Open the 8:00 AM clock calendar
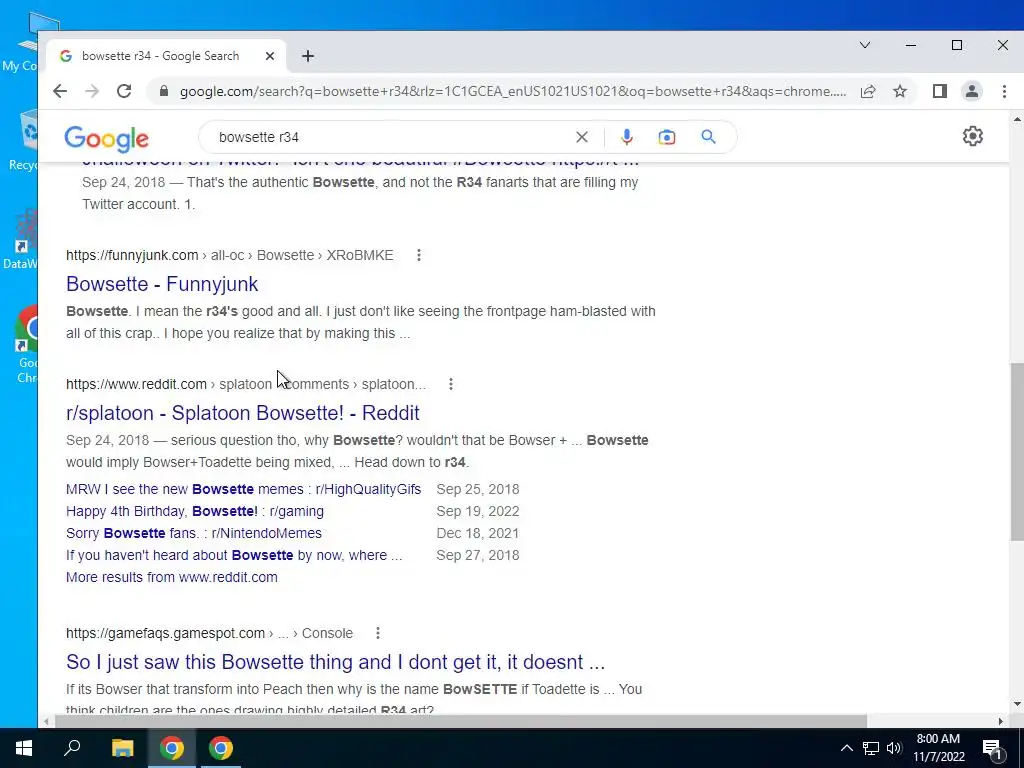Viewport: 1024px width, 768px height. tap(938, 748)
